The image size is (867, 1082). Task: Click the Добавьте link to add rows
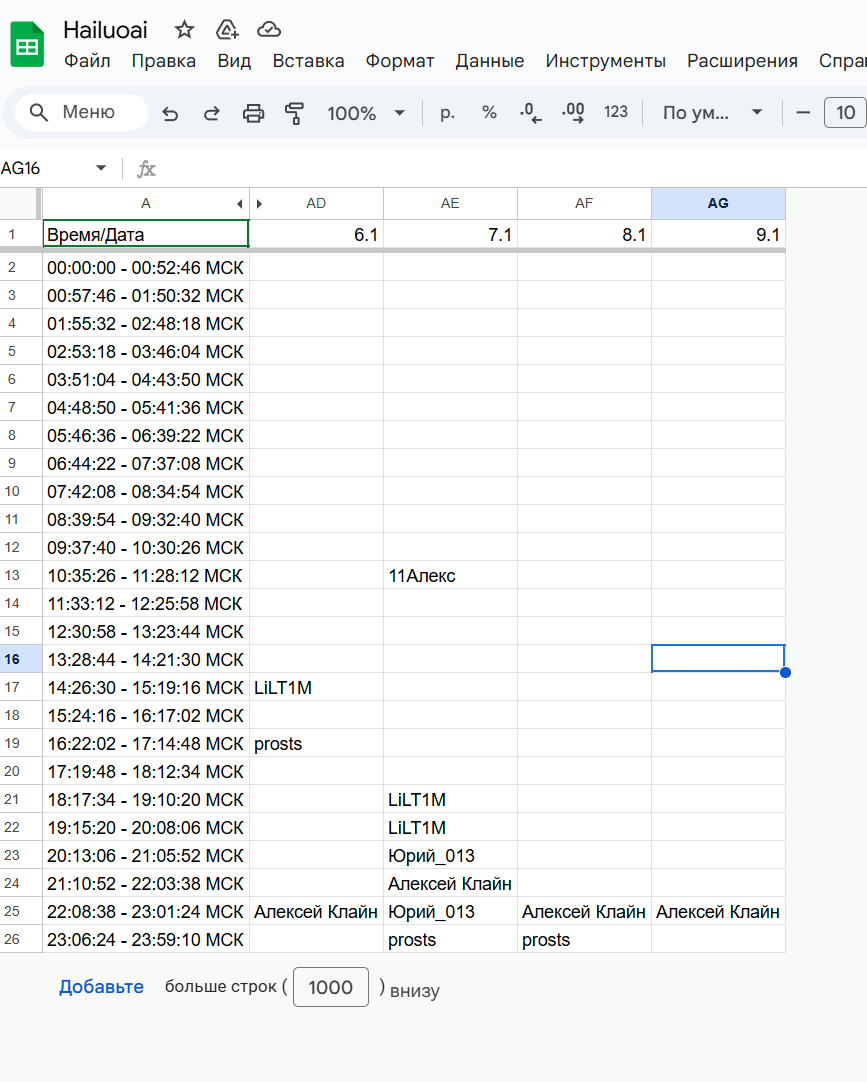tap(101, 987)
